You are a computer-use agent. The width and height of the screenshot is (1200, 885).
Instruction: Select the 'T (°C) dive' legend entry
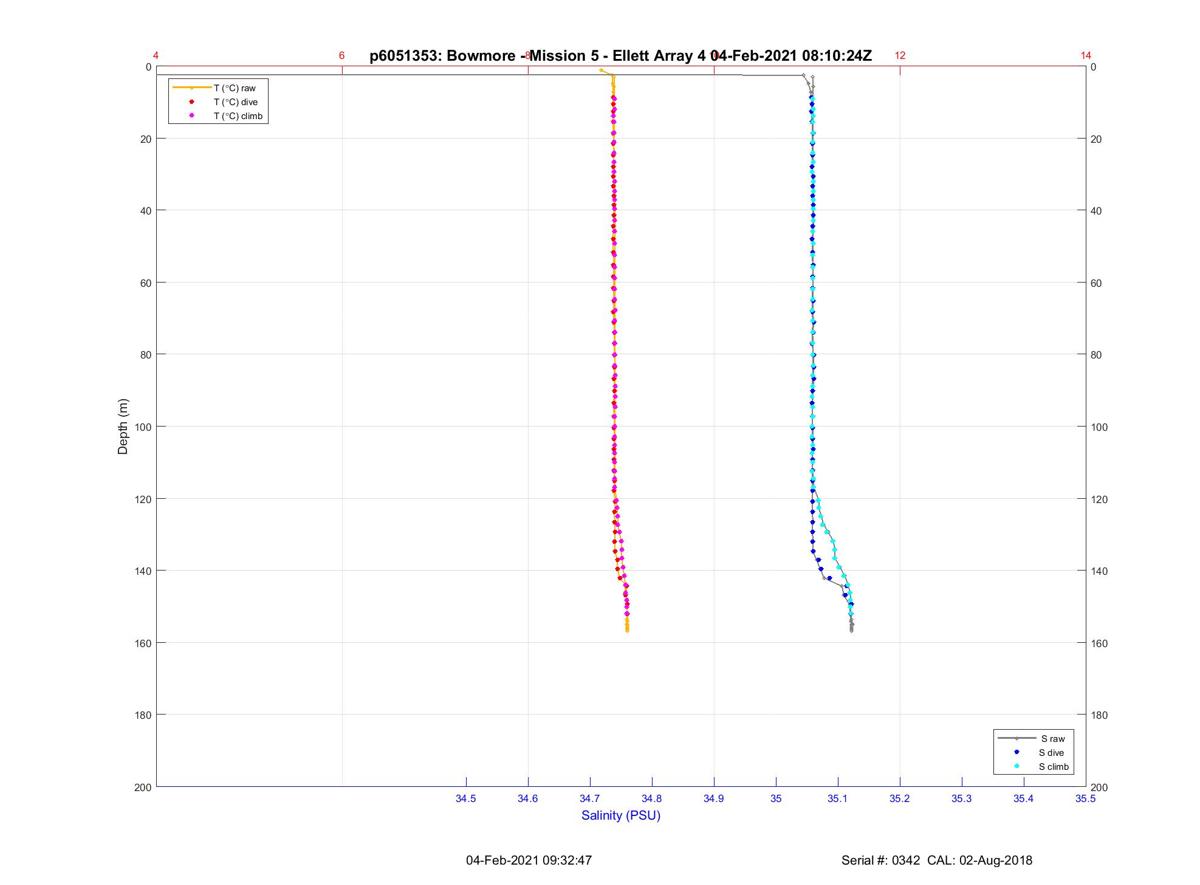pos(218,102)
